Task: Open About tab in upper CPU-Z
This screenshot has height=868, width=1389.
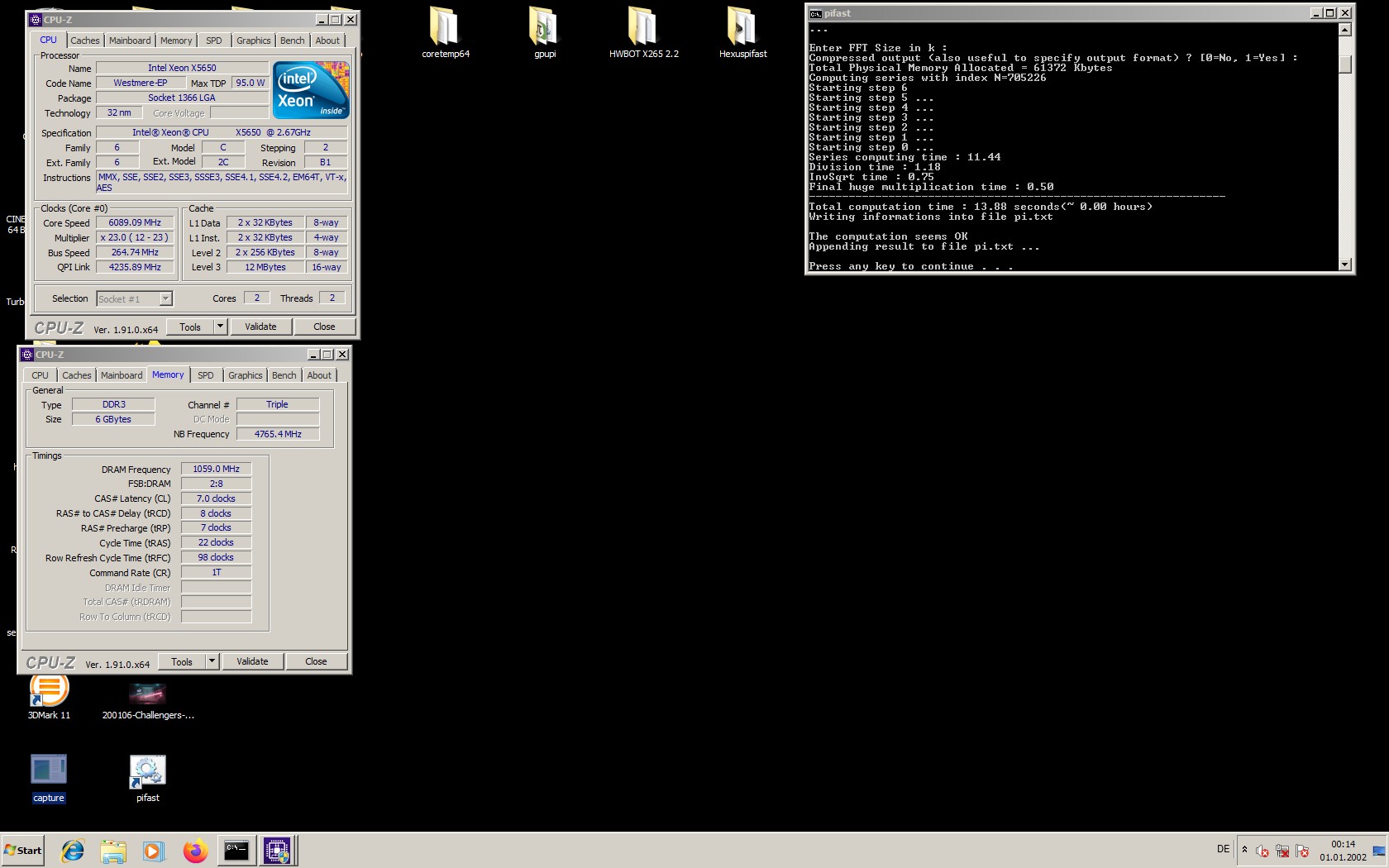Action: 327,41
